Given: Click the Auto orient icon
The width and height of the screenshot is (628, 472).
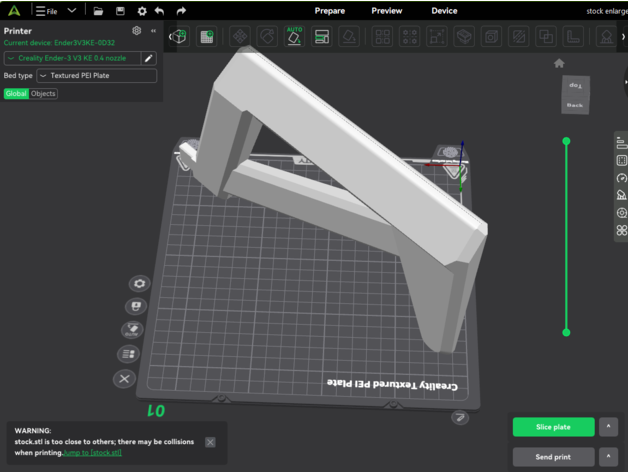Looking at the screenshot, I should [294, 37].
